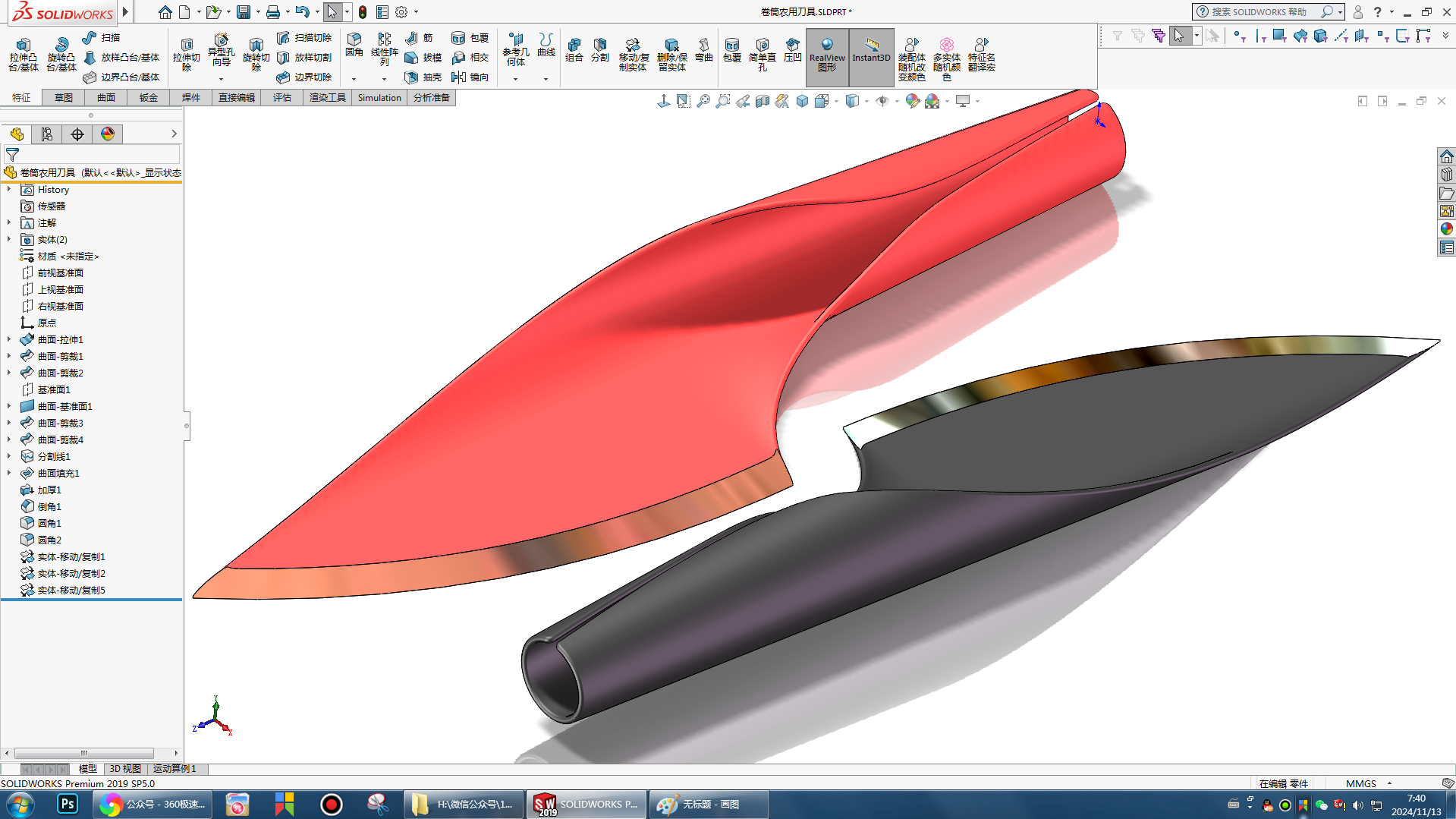Select the 旋转凸台/基体 revolve boss tool

[61, 53]
